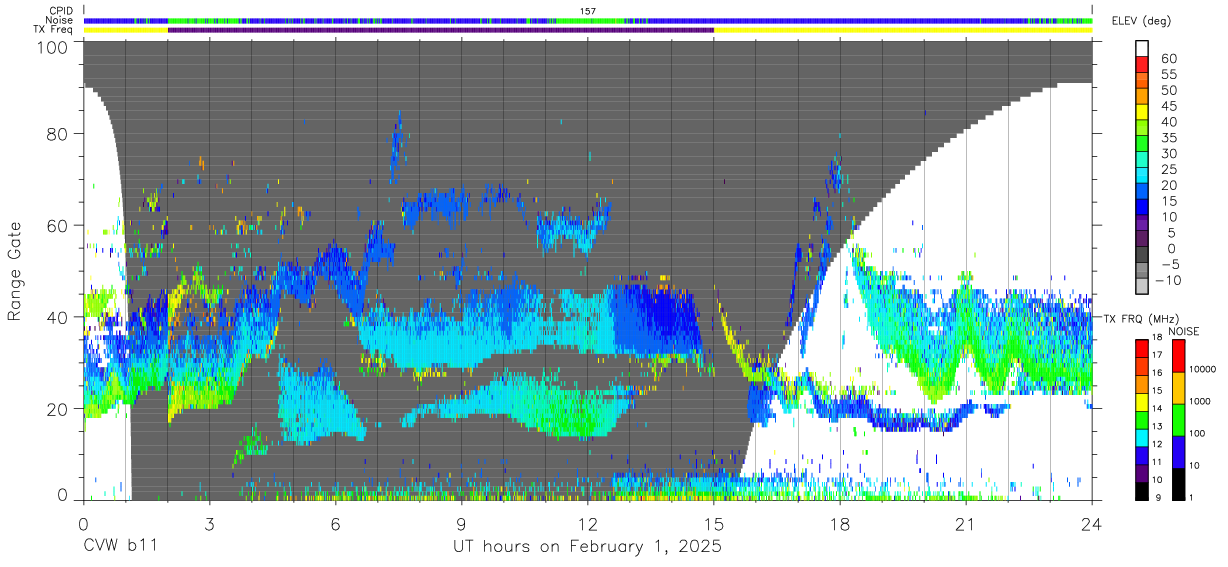Click the -10 value on the ELEV color bar
The image size is (1228, 567).
[x=1168, y=280]
